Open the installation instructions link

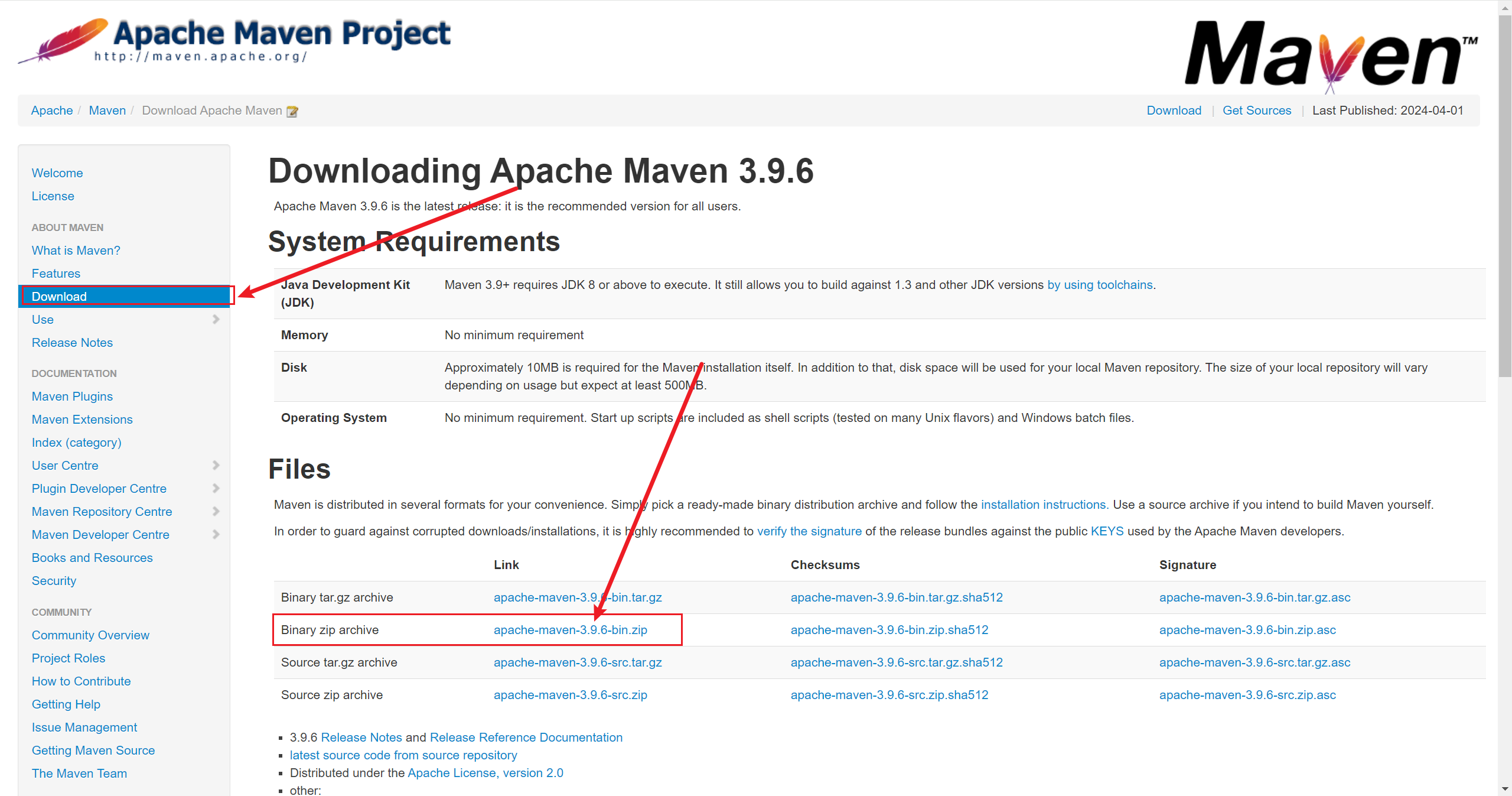coord(1043,505)
